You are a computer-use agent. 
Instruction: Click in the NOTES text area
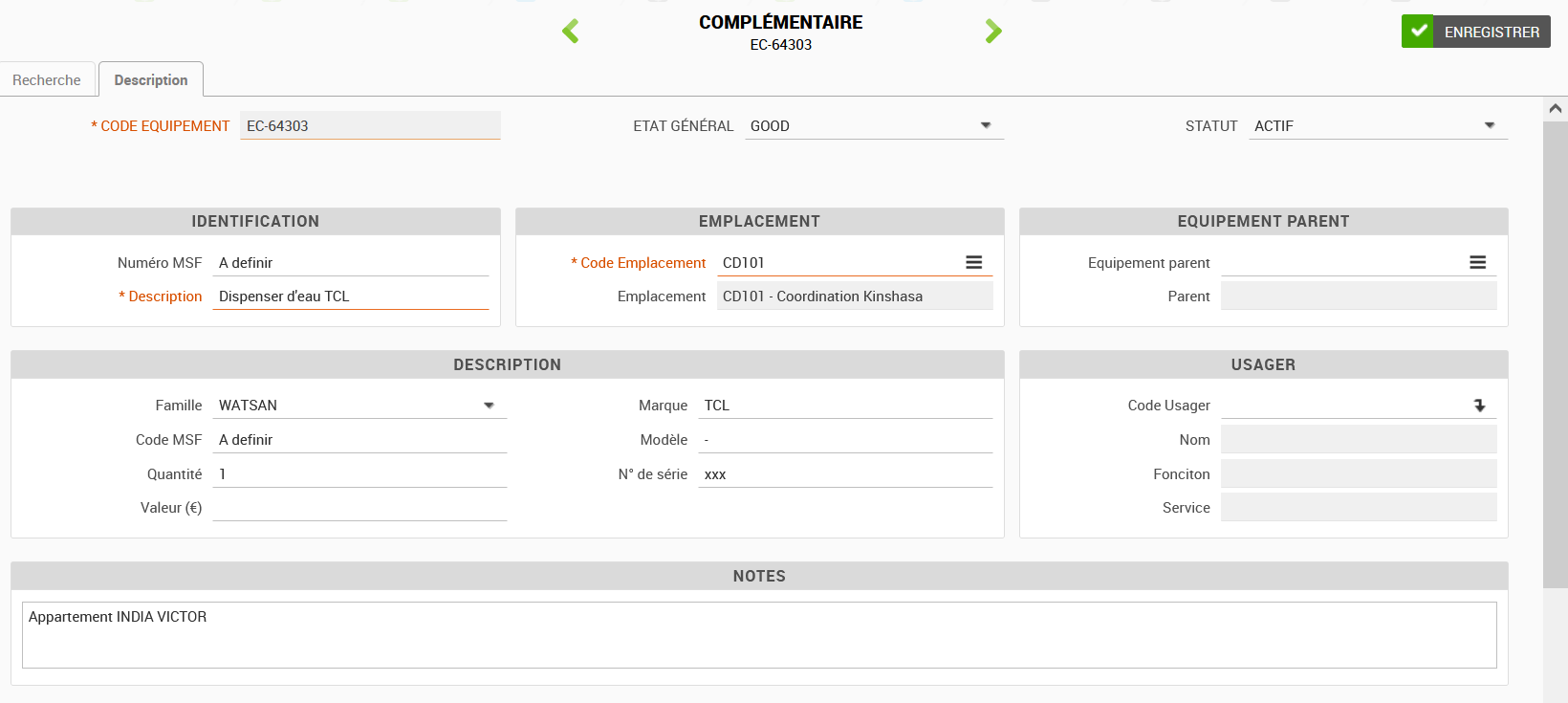(759, 635)
